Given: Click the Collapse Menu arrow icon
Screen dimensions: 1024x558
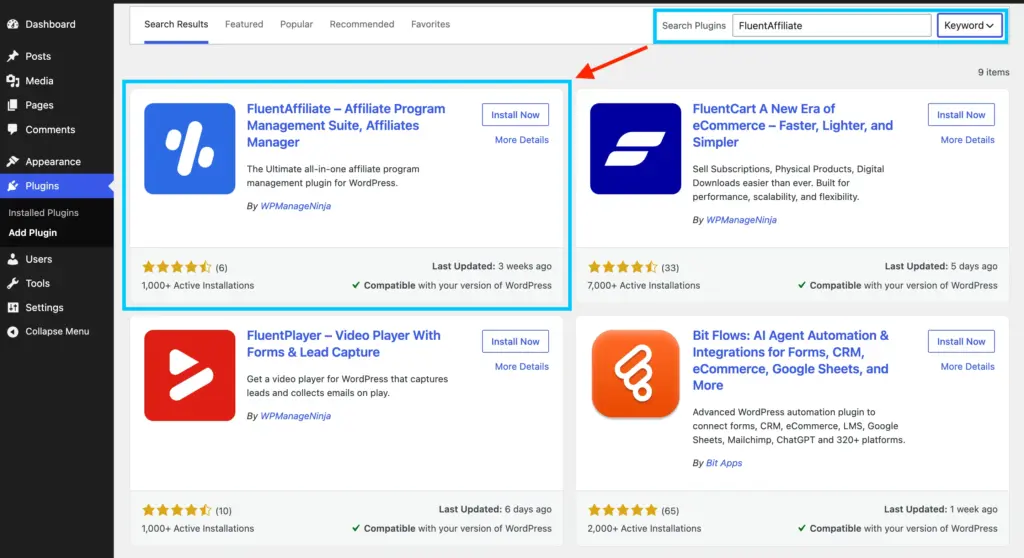Looking at the screenshot, I should point(12,332).
